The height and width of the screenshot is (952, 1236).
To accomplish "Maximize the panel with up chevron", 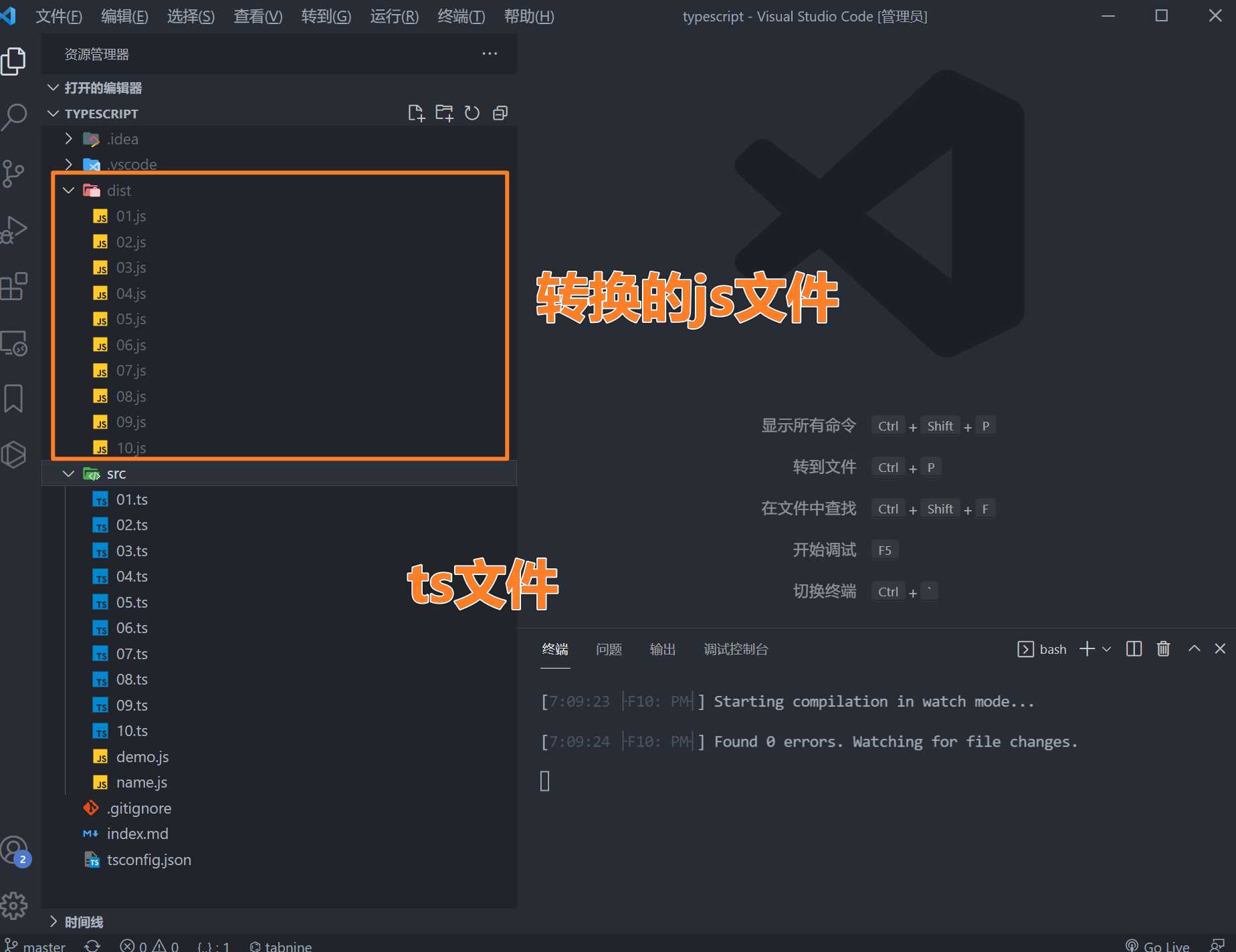I will click(1195, 649).
